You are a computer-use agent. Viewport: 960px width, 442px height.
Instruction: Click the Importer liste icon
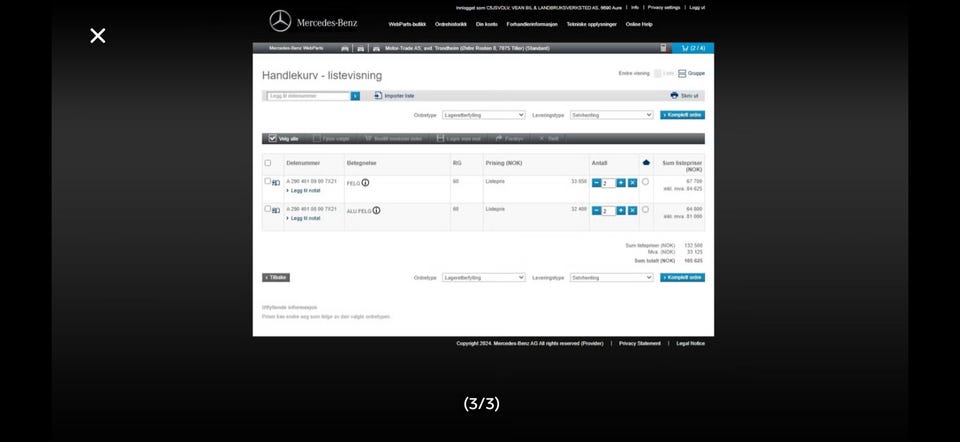click(378, 96)
